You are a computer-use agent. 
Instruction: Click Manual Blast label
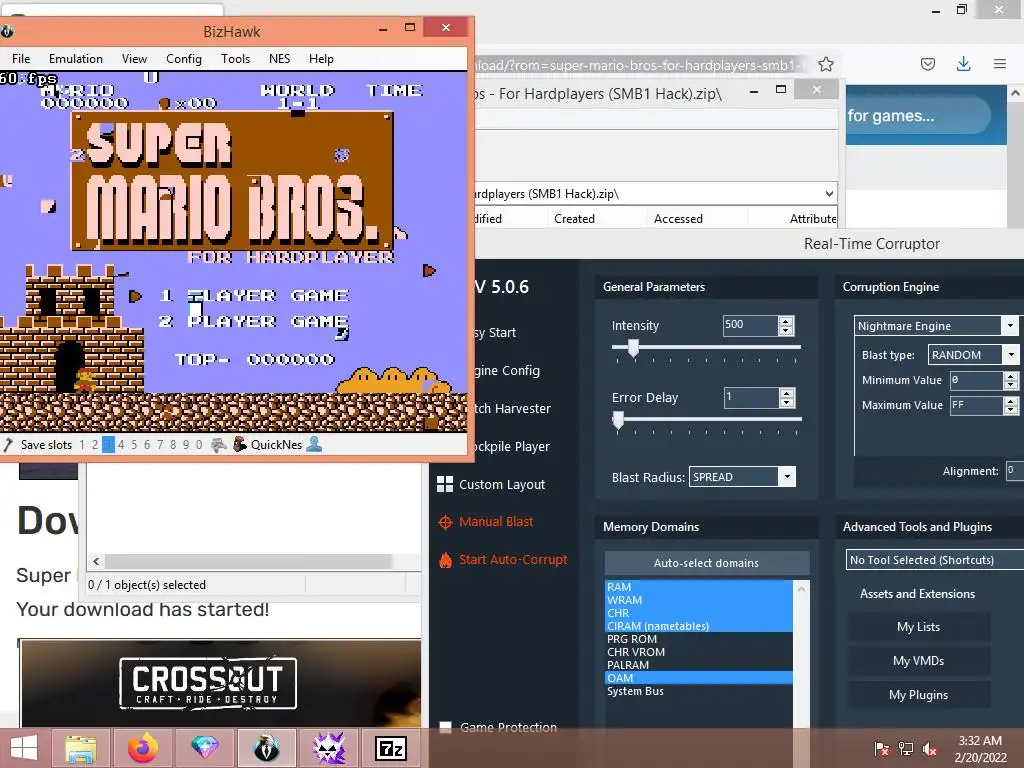(496, 521)
